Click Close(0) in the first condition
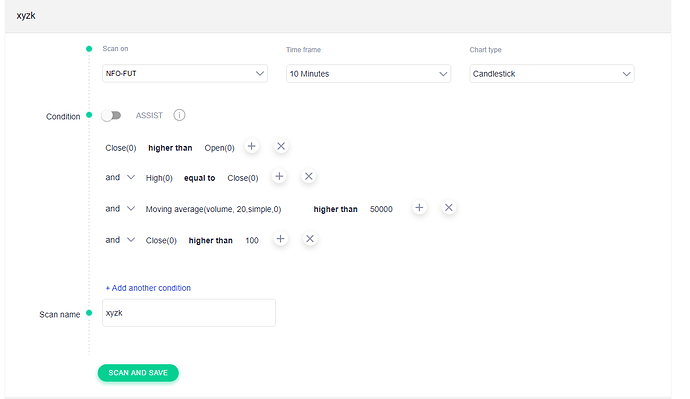The width and height of the screenshot is (690, 399). tap(121, 148)
